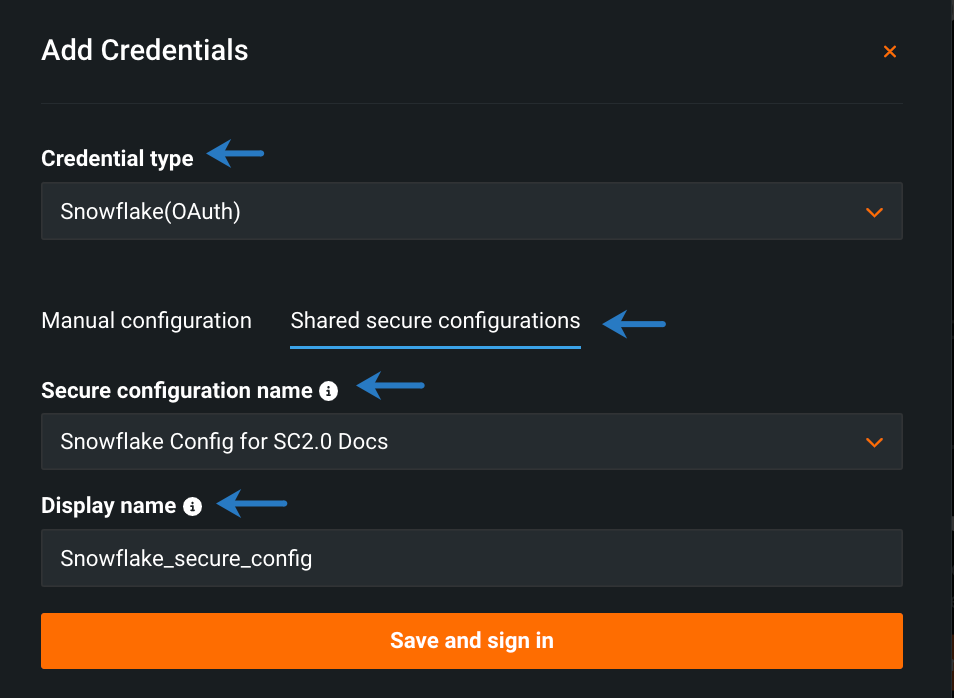Click the Secure configuration name chevron arrow
Image resolution: width=954 pixels, height=698 pixels.
point(874,442)
